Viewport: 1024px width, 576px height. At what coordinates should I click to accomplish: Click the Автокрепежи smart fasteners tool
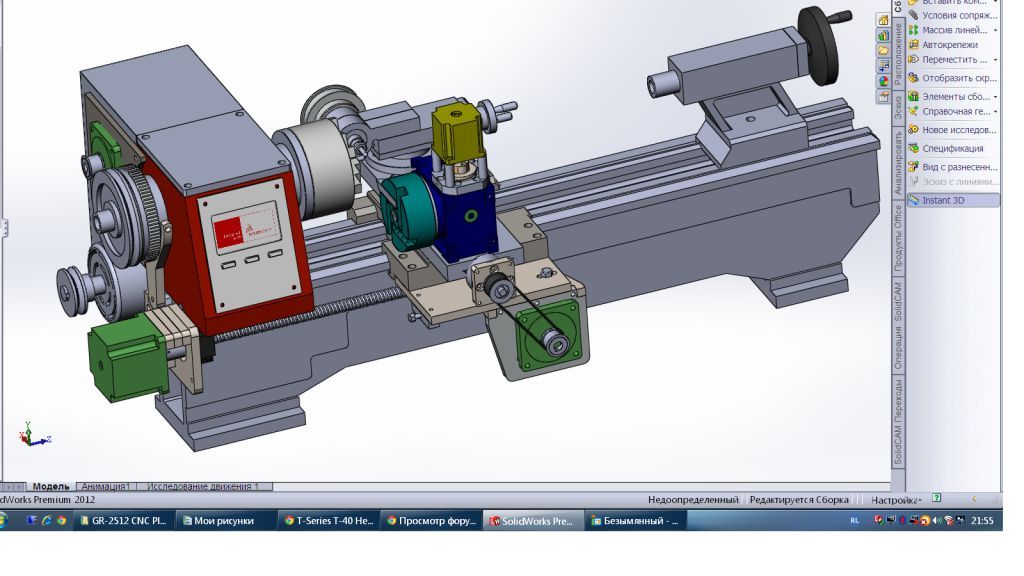pos(944,45)
